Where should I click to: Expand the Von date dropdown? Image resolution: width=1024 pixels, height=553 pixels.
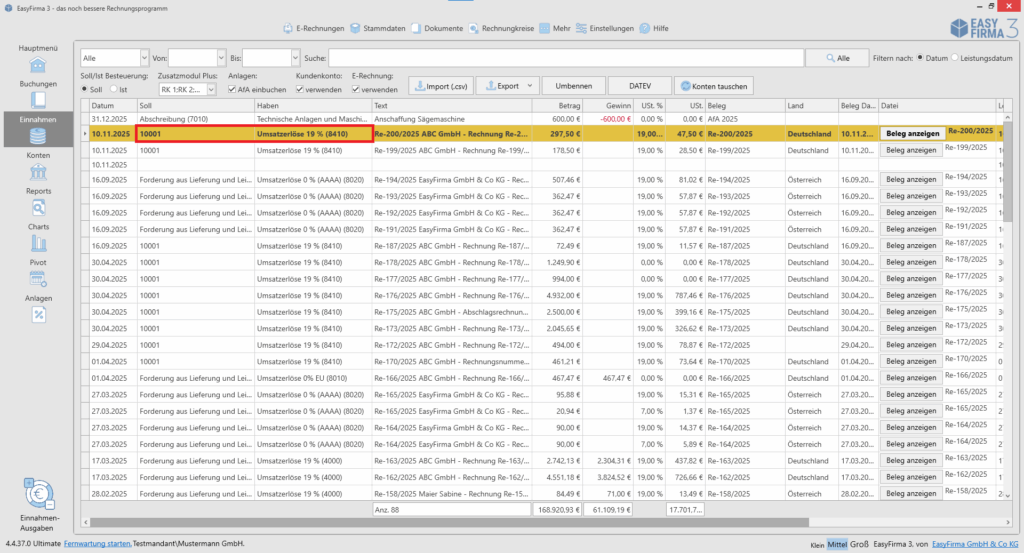point(220,59)
